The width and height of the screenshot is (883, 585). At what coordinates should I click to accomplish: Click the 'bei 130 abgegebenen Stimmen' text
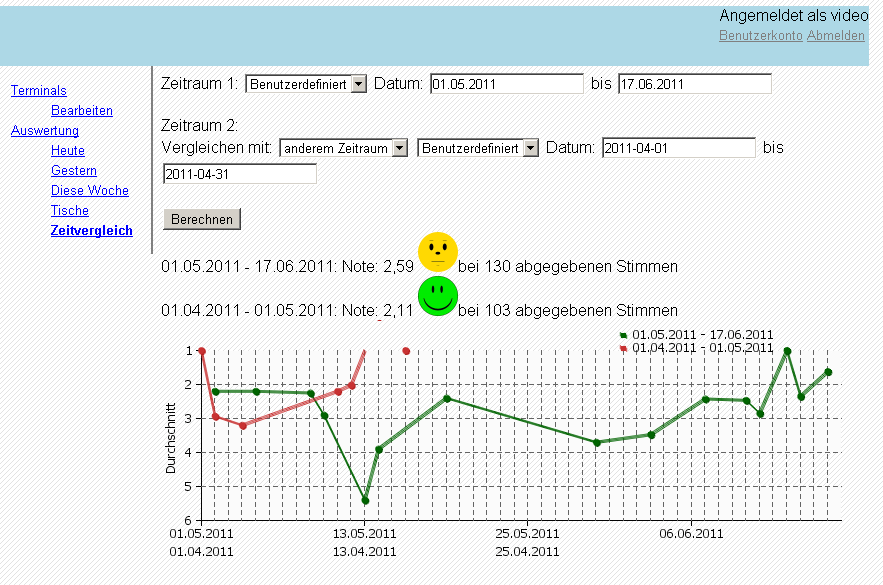(x=568, y=266)
